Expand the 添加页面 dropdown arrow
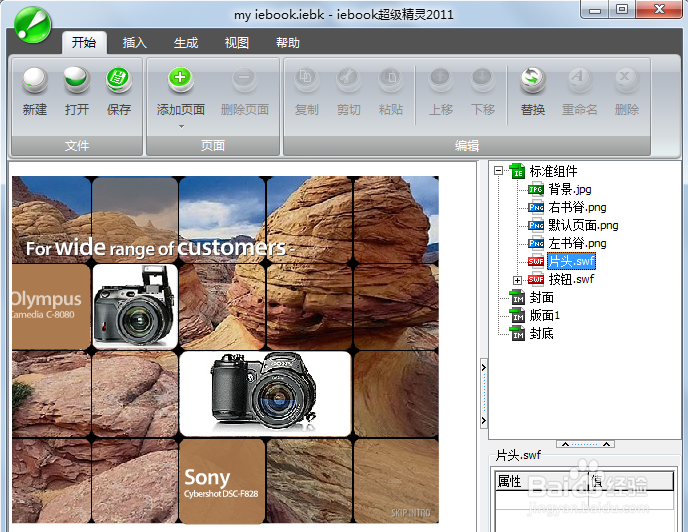Viewport: 688px width, 532px height. point(181,126)
